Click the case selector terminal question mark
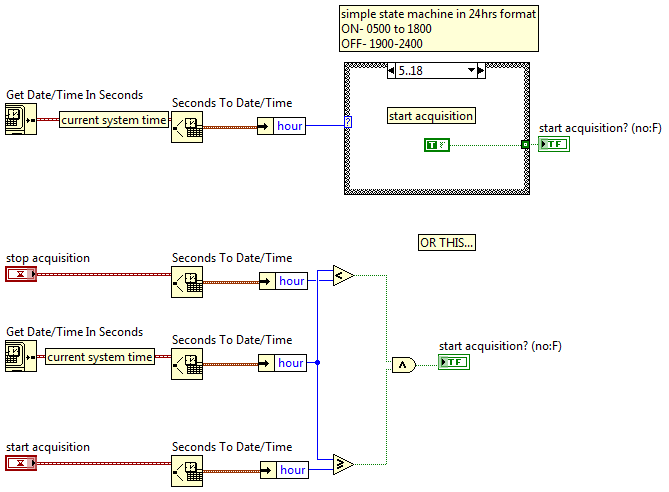 [x=348, y=122]
